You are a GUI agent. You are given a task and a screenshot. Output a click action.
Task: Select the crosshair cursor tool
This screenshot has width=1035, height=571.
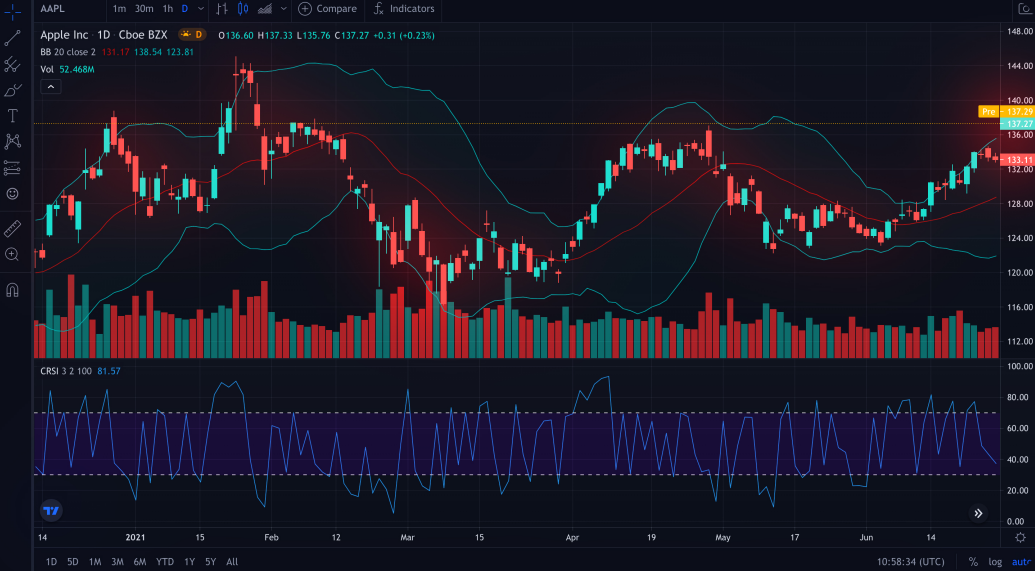click(x=13, y=12)
